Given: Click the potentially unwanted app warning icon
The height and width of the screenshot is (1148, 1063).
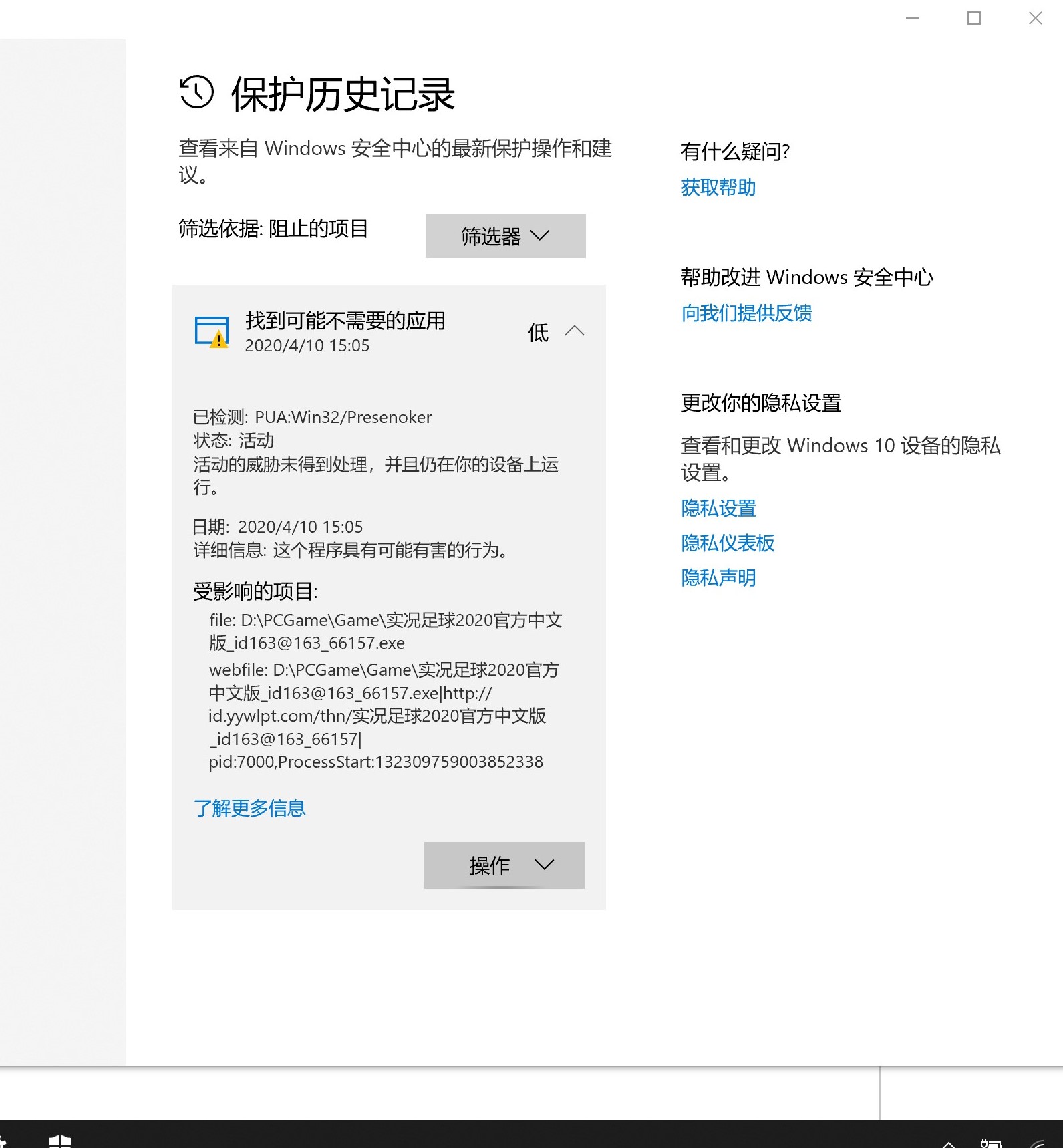Looking at the screenshot, I should (x=212, y=333).
